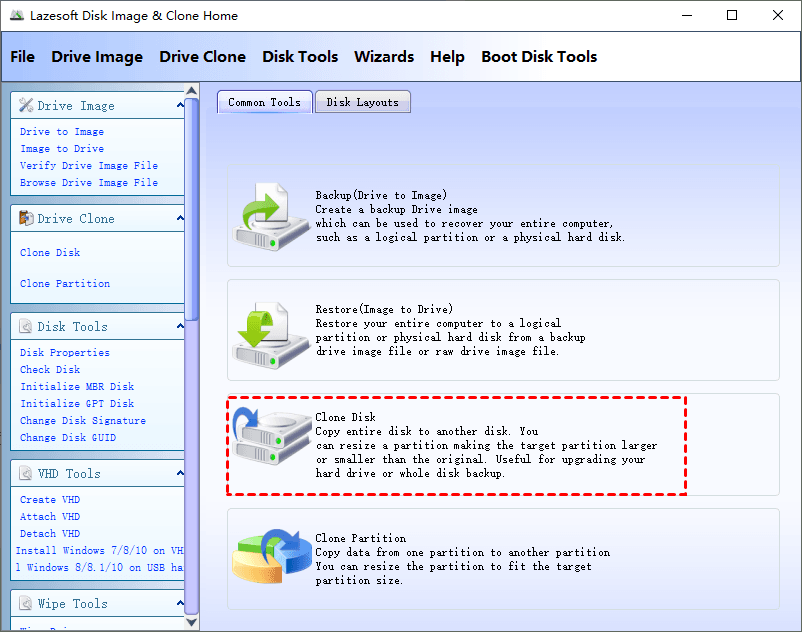Viewport: 802px width, 632px height.
Task: Open Browse Drive Image File link
Action: click(x=89, y=183)
